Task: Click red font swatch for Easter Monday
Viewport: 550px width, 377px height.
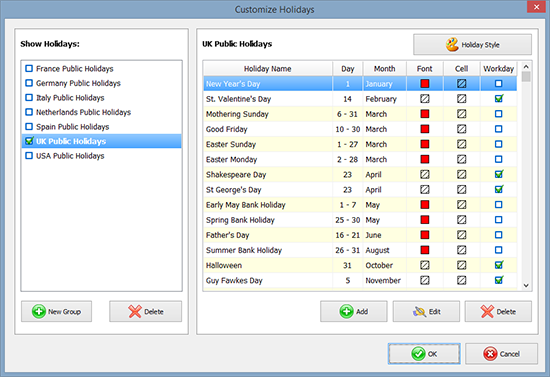Action: pos(425,159)
